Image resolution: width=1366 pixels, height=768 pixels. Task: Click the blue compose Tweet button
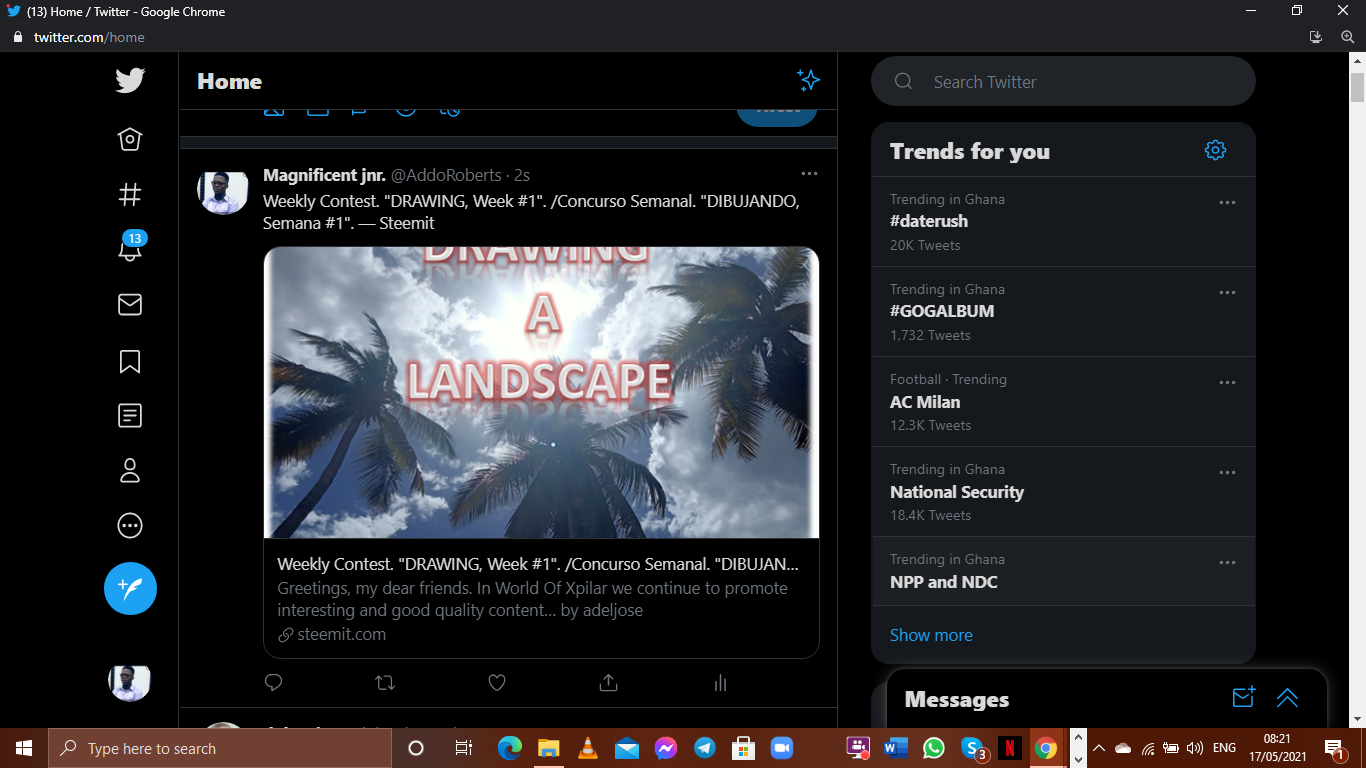[x=130, y=588]
